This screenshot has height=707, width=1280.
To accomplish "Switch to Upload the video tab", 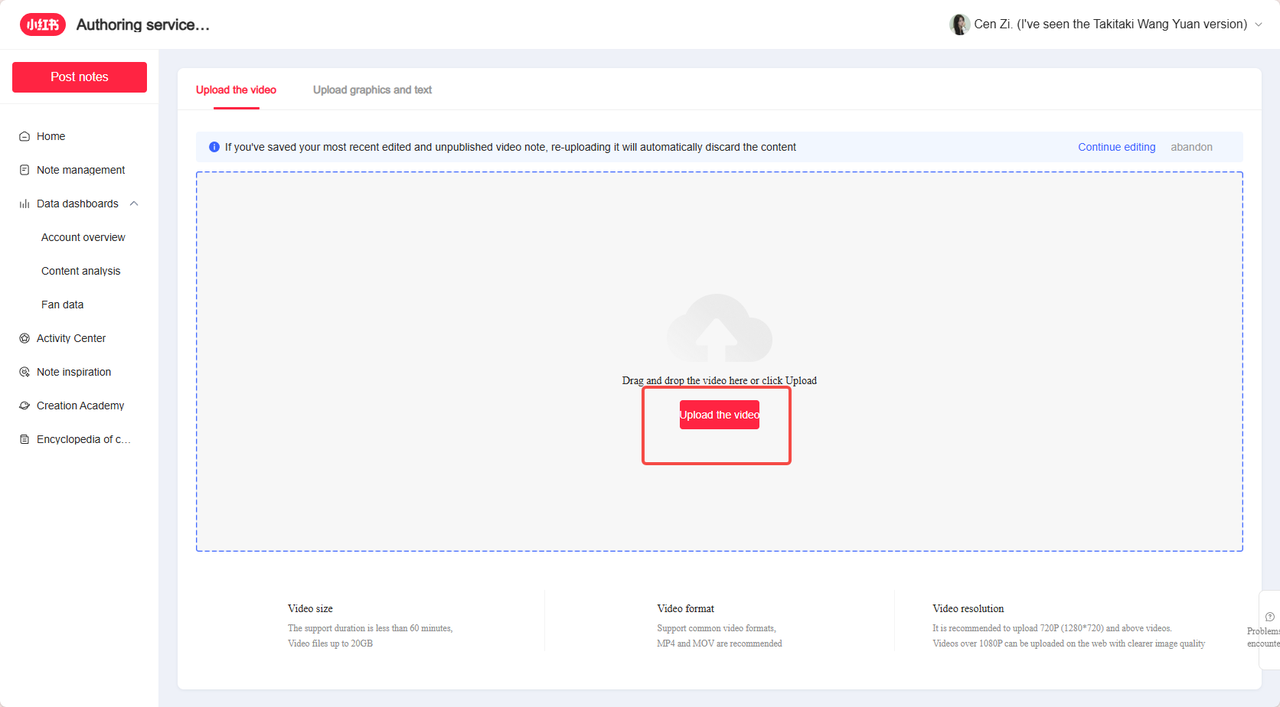I will [x=236, y=90].
